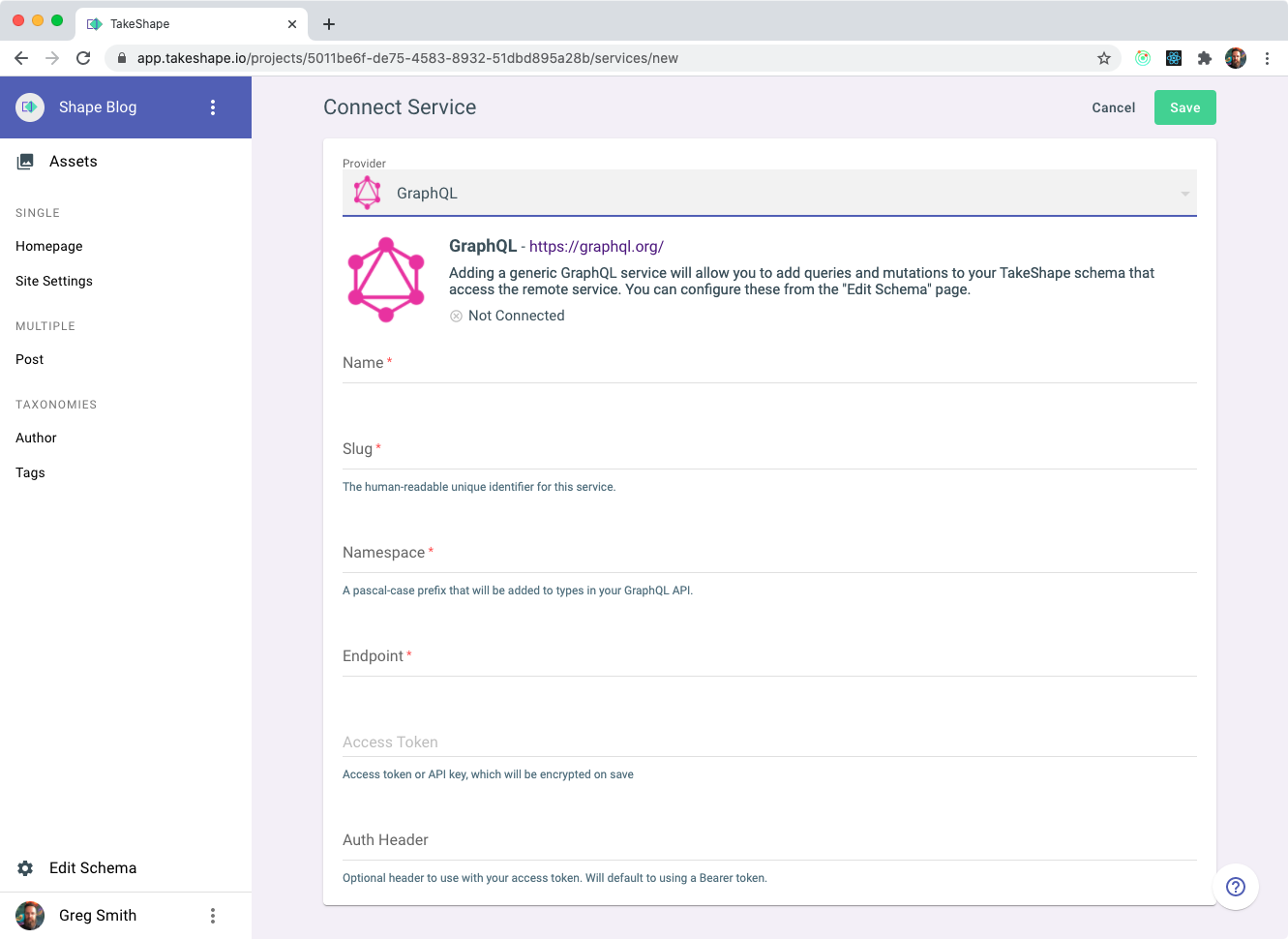
Task: Click the SINGLE section label
Action: [x=38, y=213]
